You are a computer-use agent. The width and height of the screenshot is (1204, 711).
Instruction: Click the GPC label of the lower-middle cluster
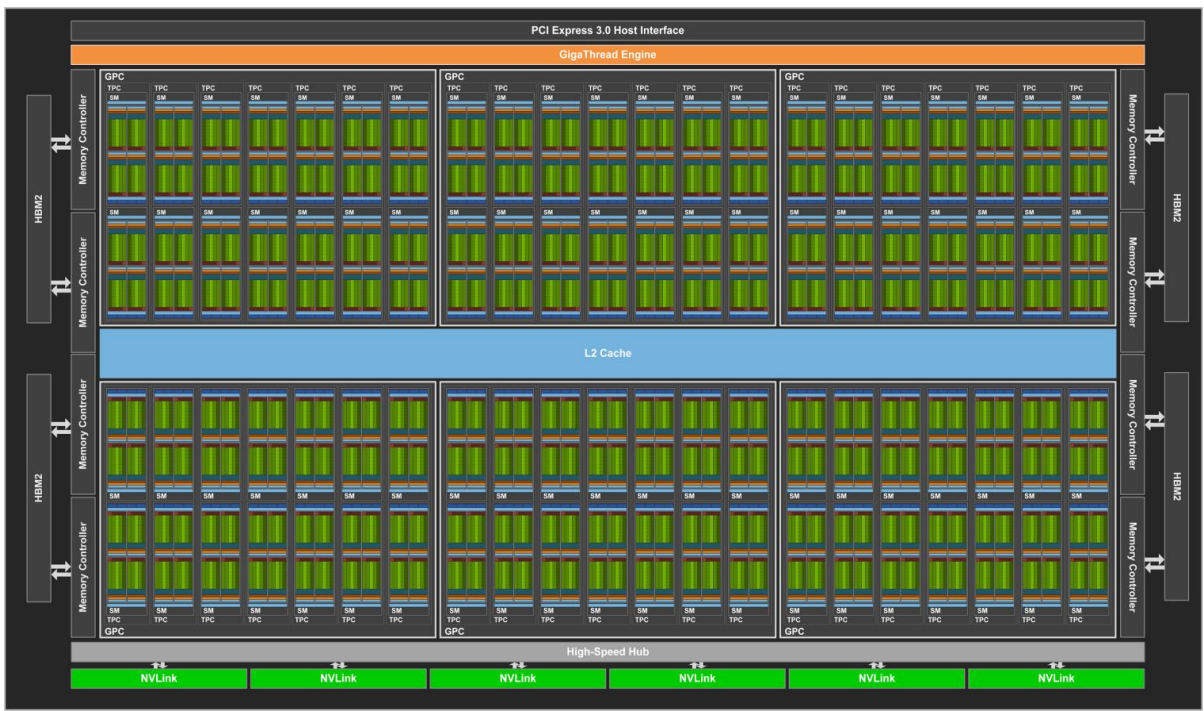453,631
